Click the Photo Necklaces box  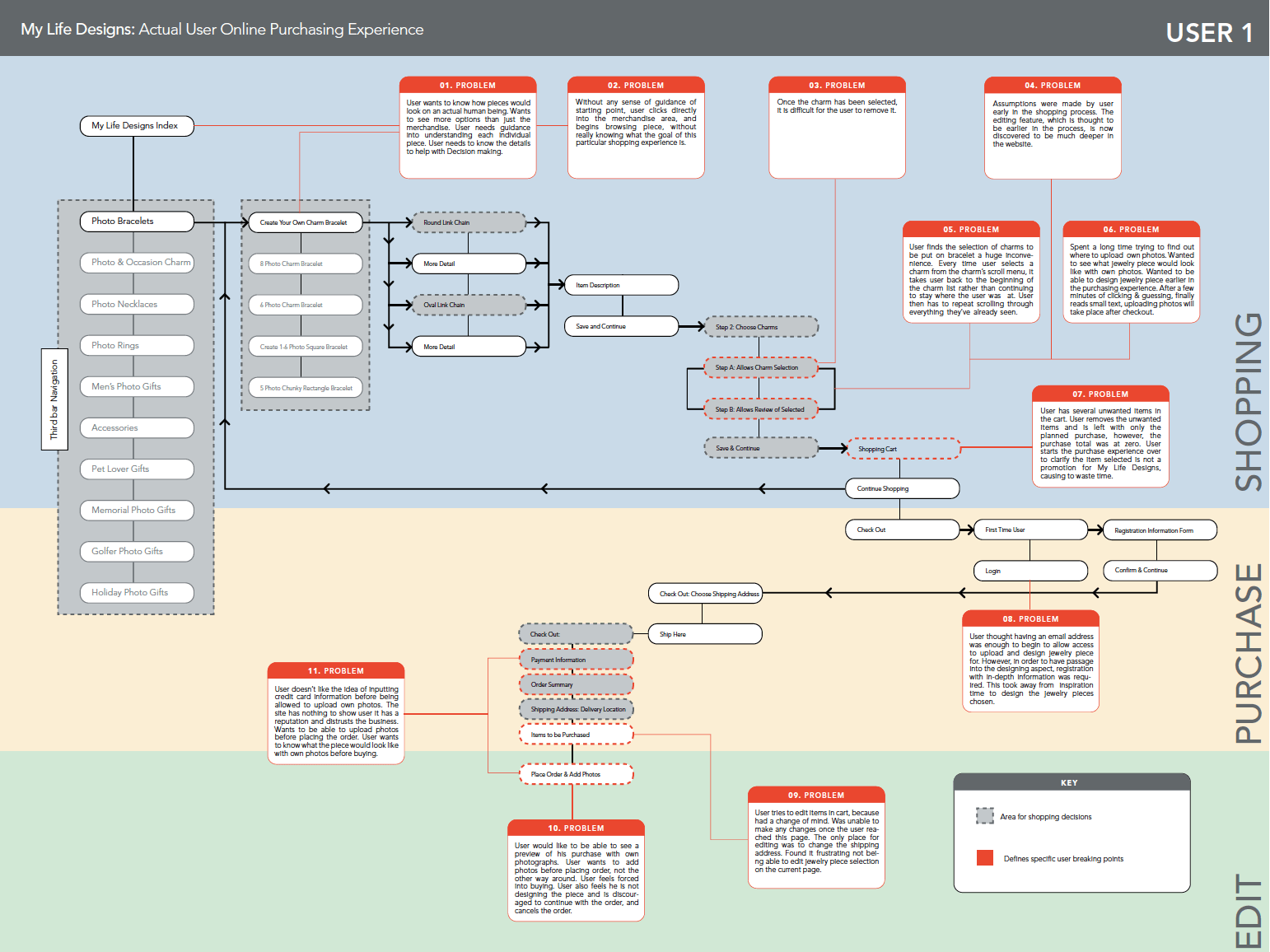click(x=137, y=304)
